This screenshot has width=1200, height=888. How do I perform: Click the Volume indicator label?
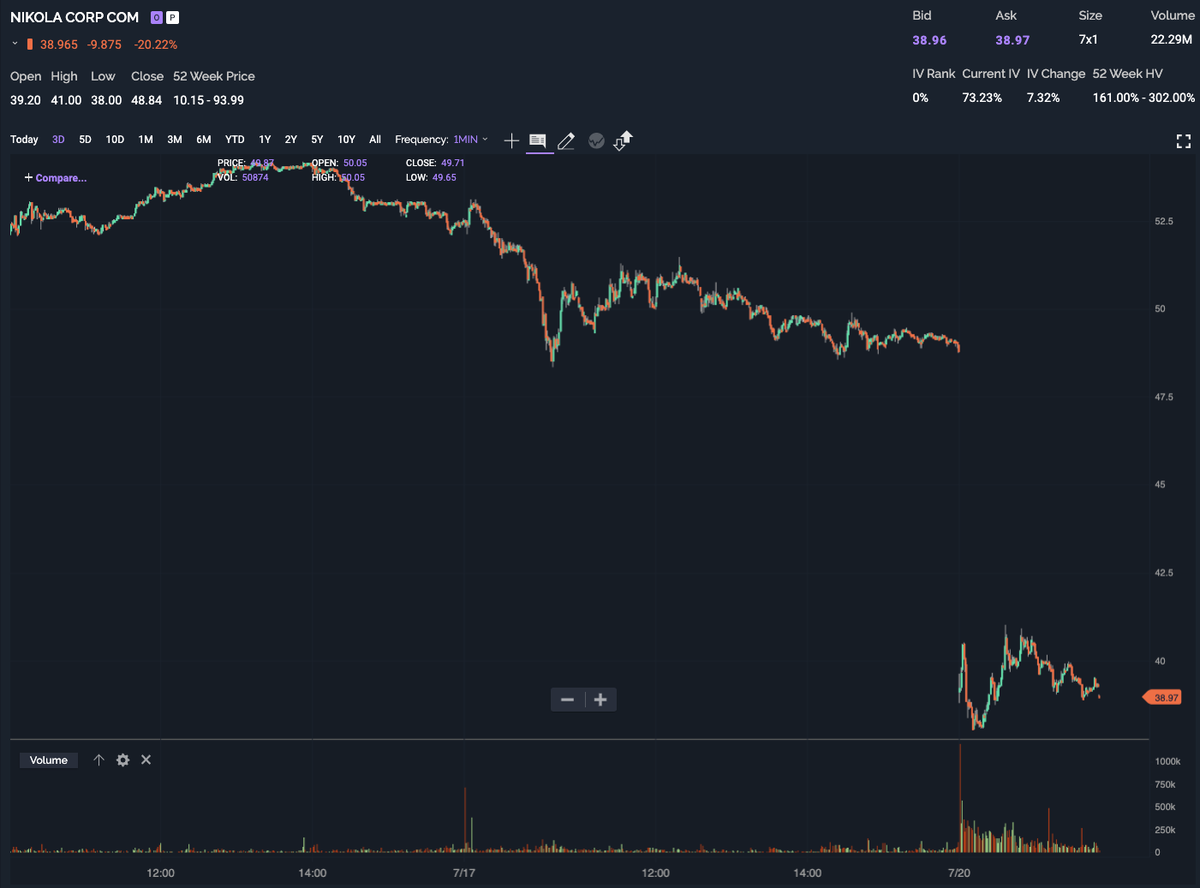49,760
